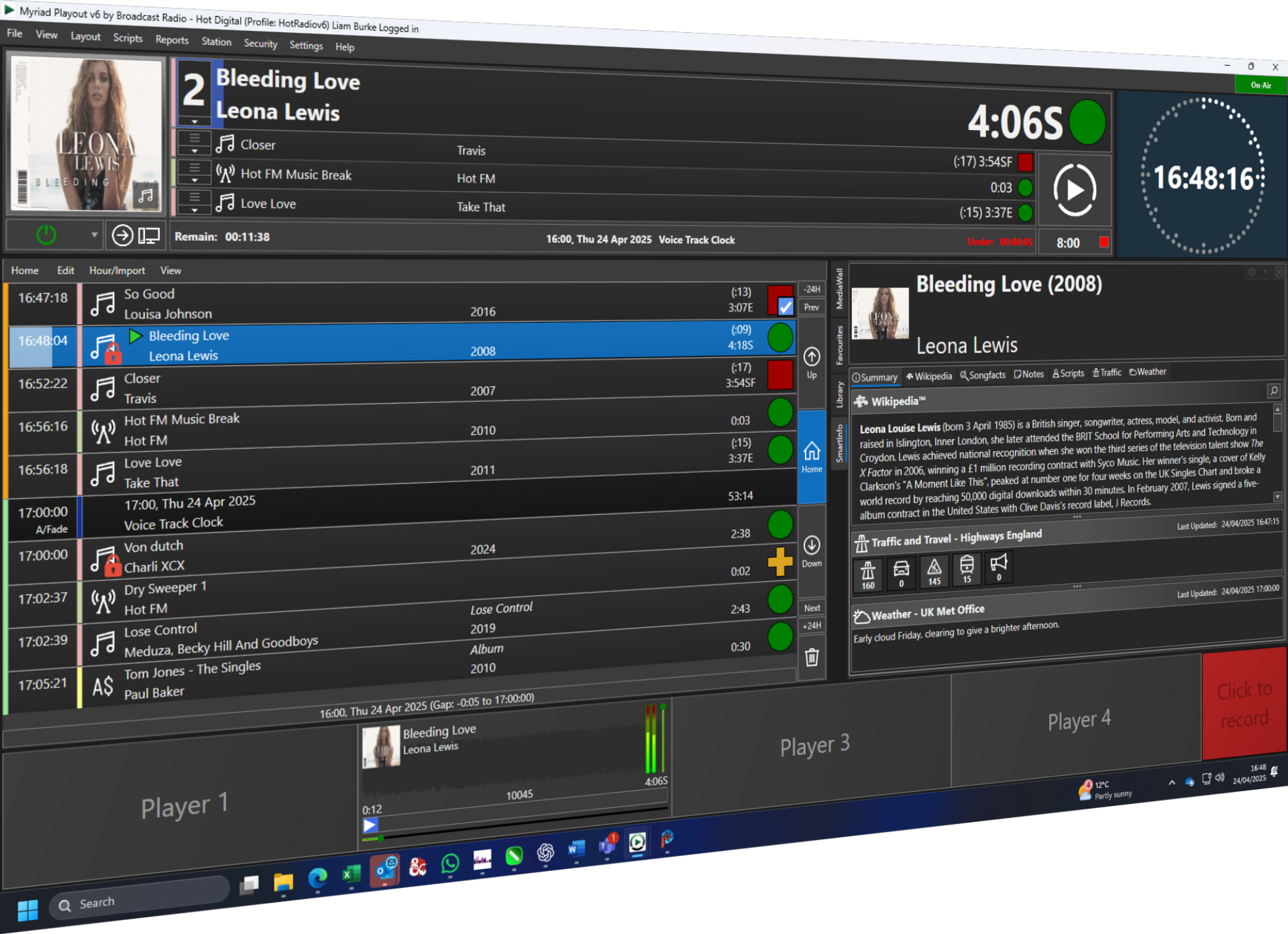1288x934 pixels.
Task: Toggle the green circle on Love Love queue row
Action: click(x=1025, y=213)
